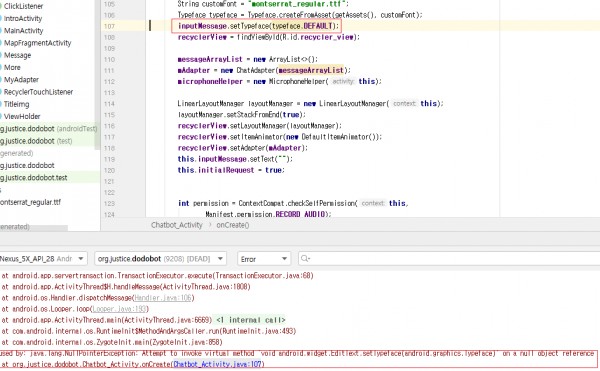600x371 pixels.
Task: Click gutter at line number 107
Action: coord(109,26)
